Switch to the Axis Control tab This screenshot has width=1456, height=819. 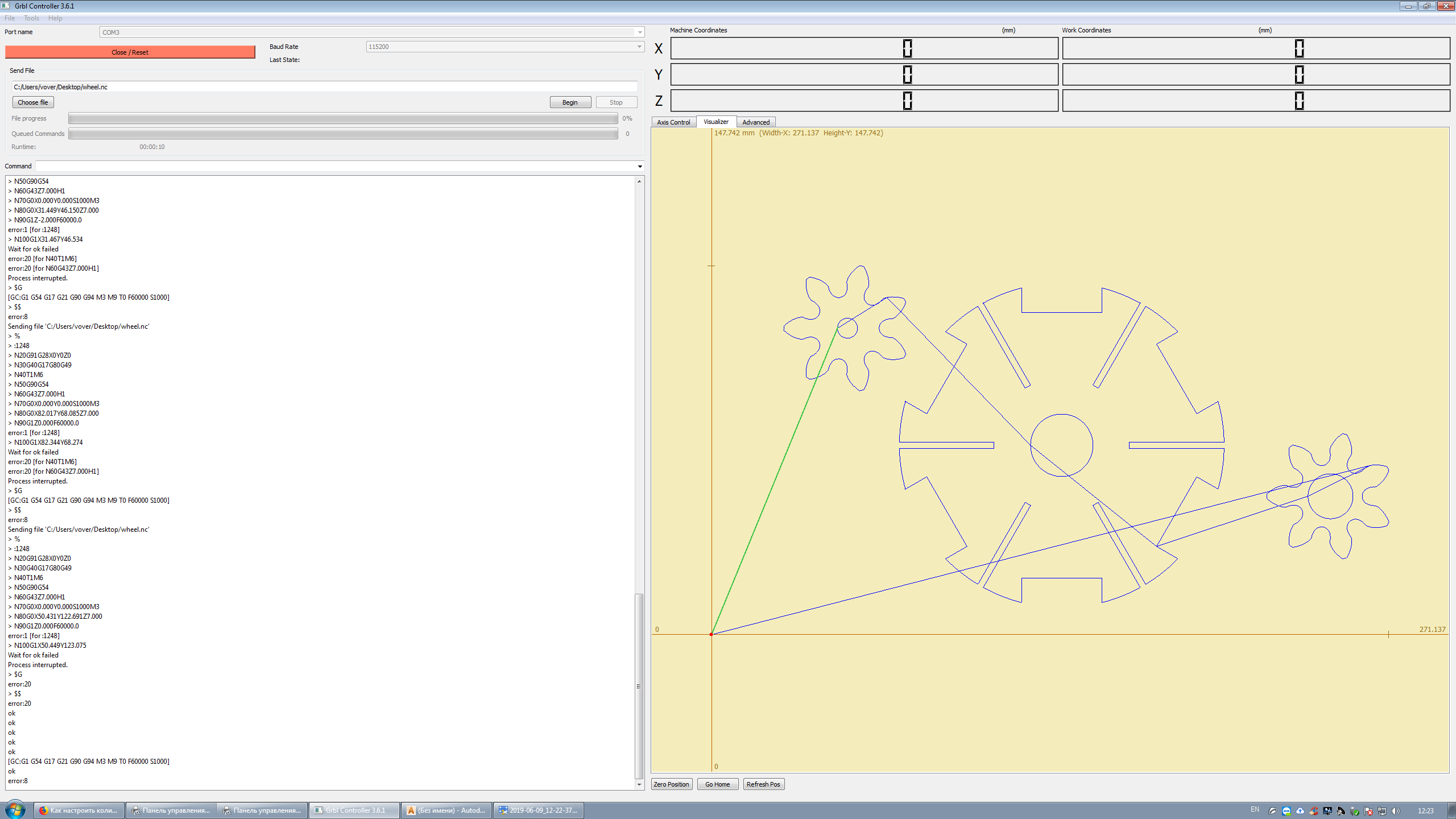pos(673,122)
